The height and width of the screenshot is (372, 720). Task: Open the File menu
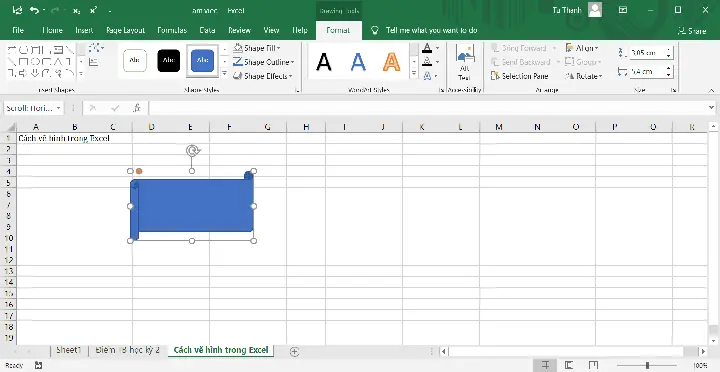click(x=18, y=30)
